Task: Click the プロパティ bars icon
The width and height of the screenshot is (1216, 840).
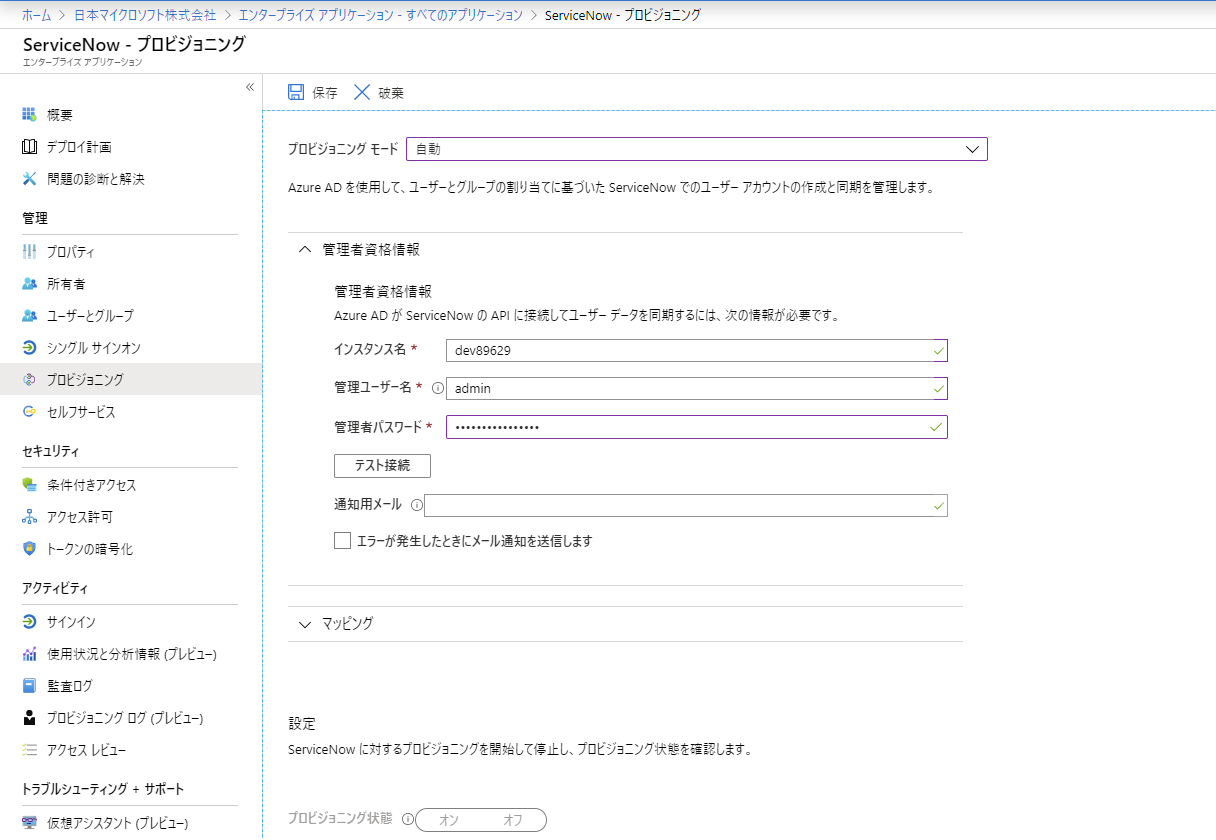Action: click(29, 252)
